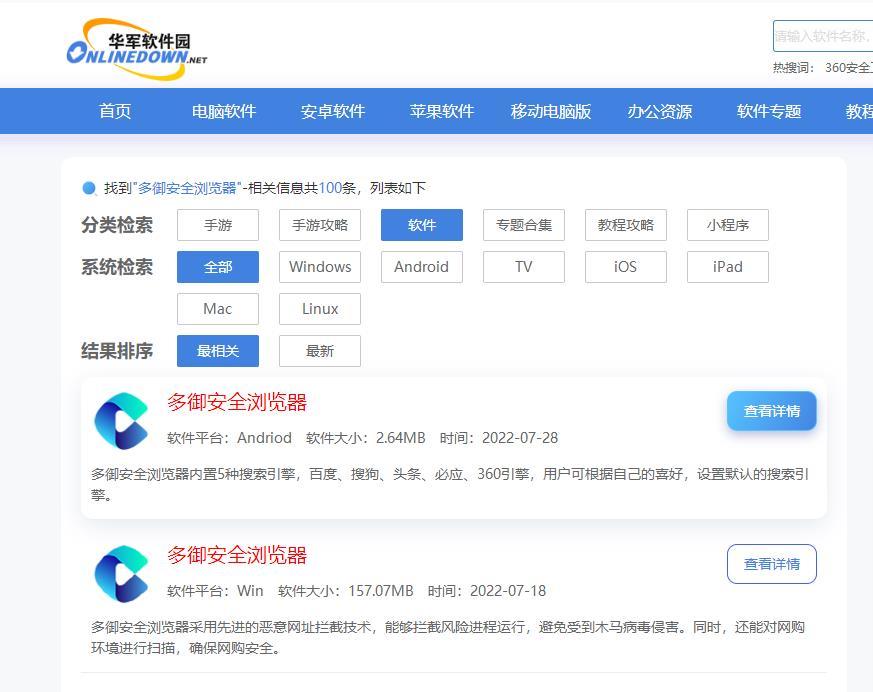Open 电脑软件 navigation menu
Image resolution: width=873 pixels, height=692 pixels.
224,111
